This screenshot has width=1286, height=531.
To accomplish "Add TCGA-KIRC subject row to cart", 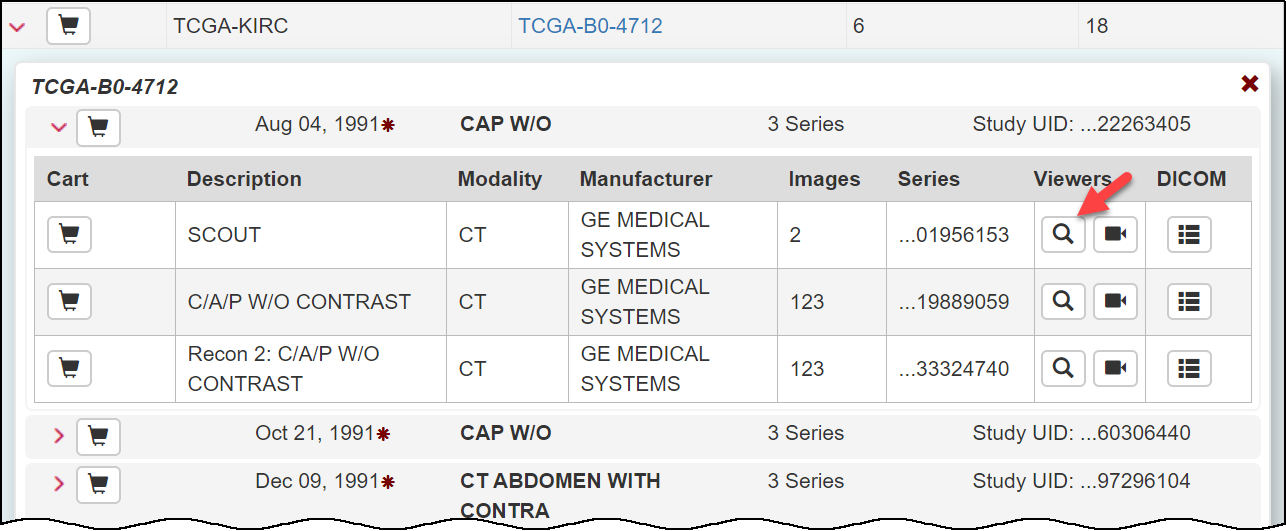I will click(x=68, y=26).
